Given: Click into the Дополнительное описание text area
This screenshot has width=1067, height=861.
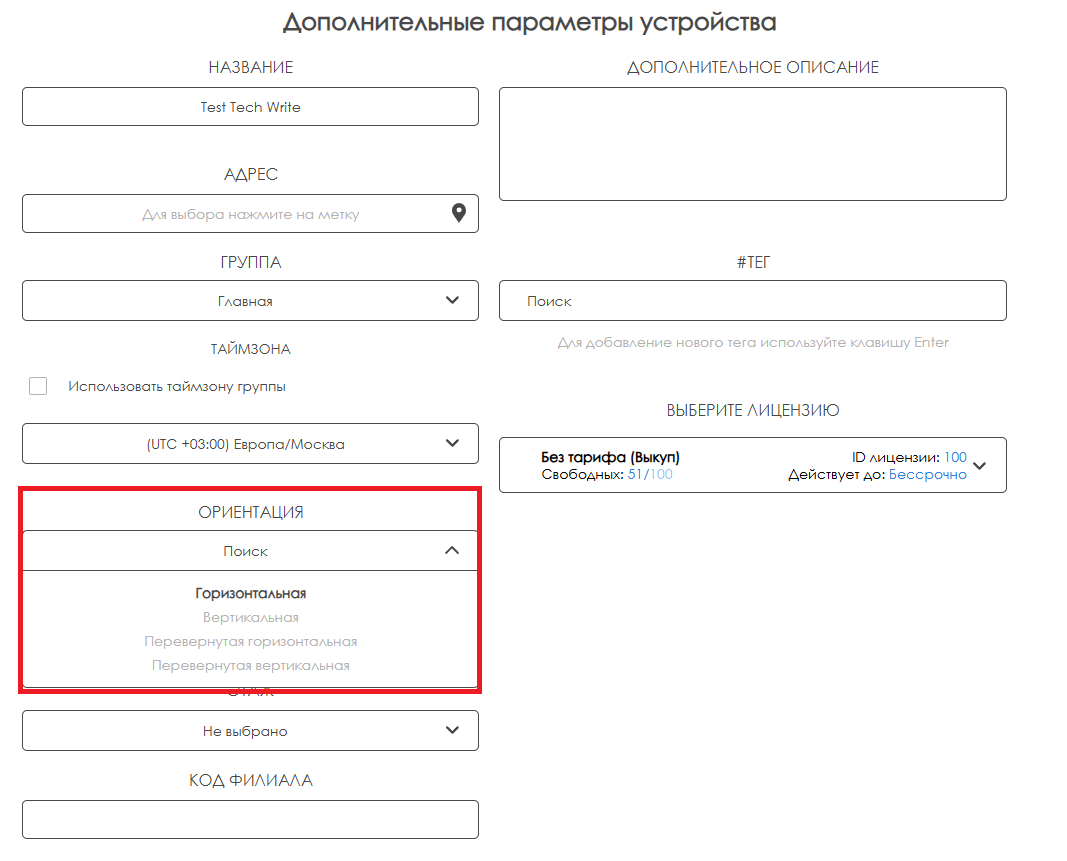Looking at the screenshot, I should [752, 144].
